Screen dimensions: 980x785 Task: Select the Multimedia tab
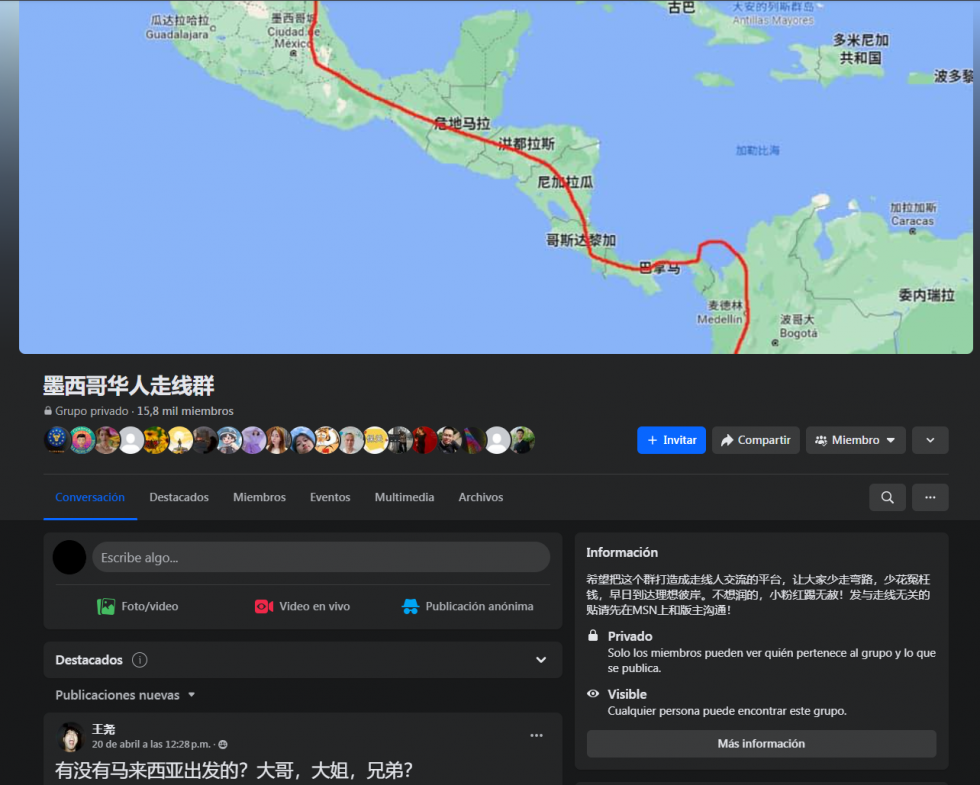tap(404, 498)
